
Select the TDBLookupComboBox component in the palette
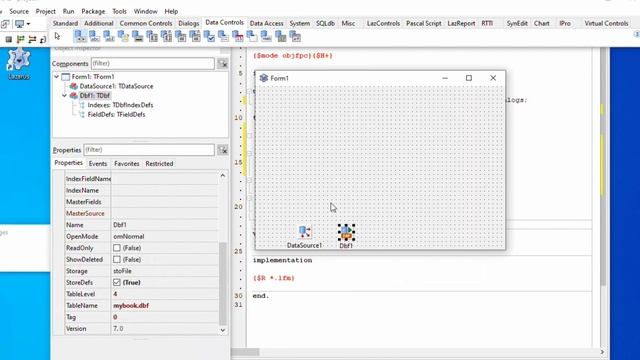click(x=195, y=36)
